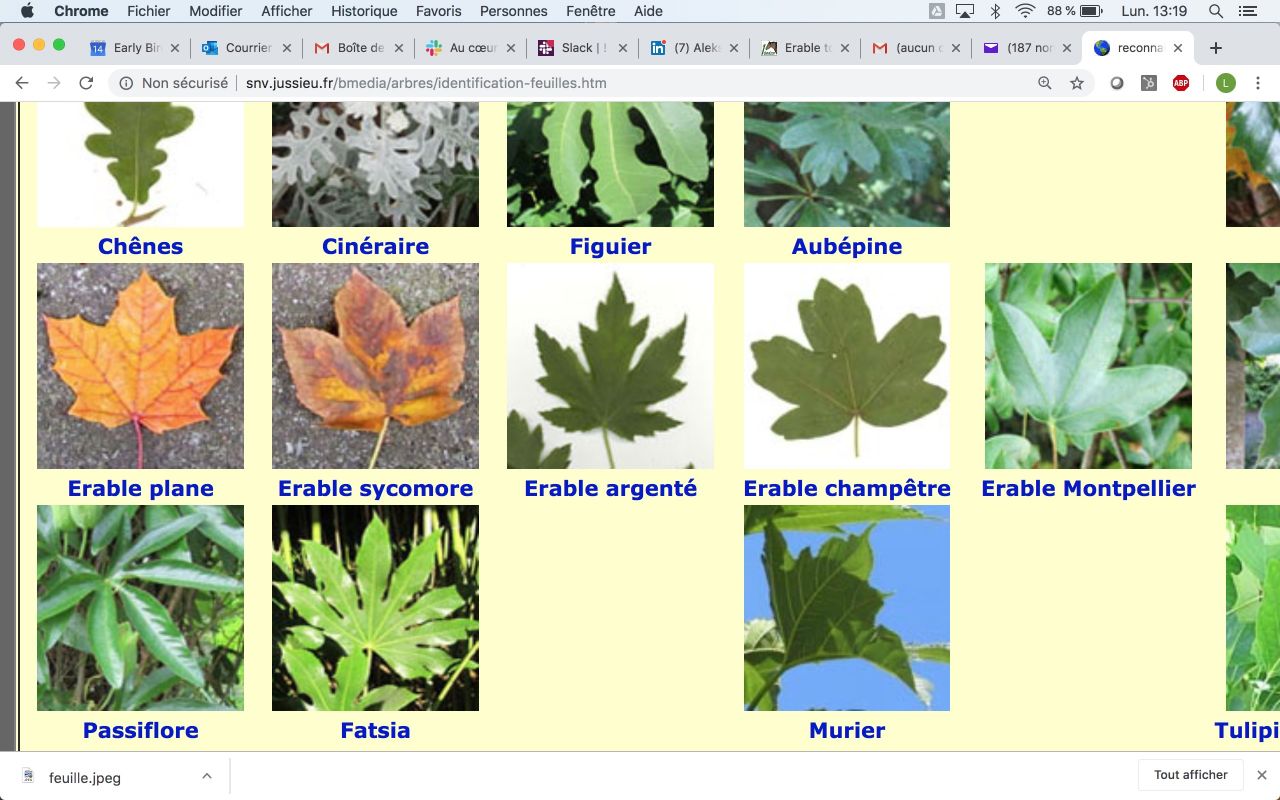Click the URL address bar field

600,83
